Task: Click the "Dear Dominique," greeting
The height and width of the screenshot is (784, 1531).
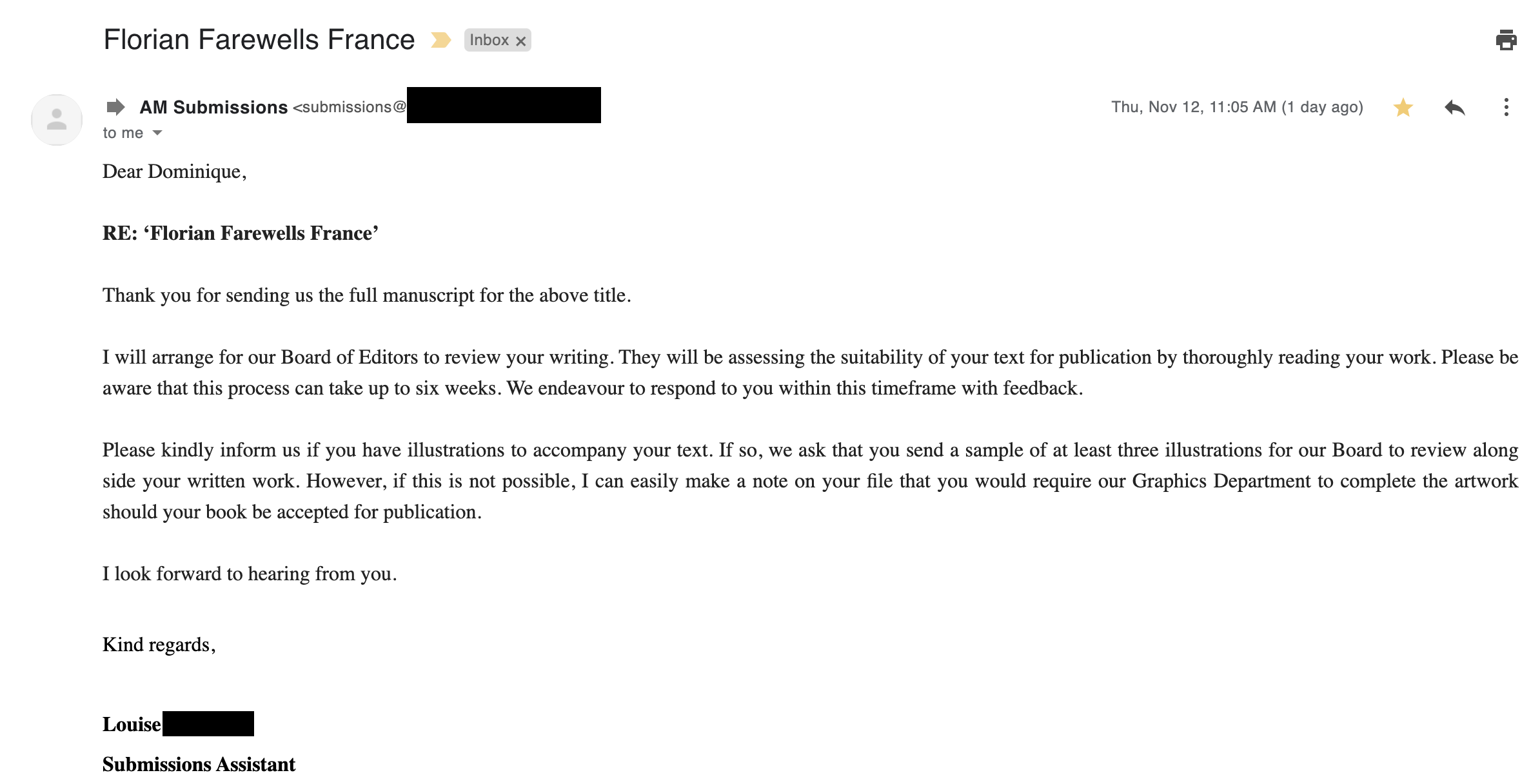Action: click(174, 171)
